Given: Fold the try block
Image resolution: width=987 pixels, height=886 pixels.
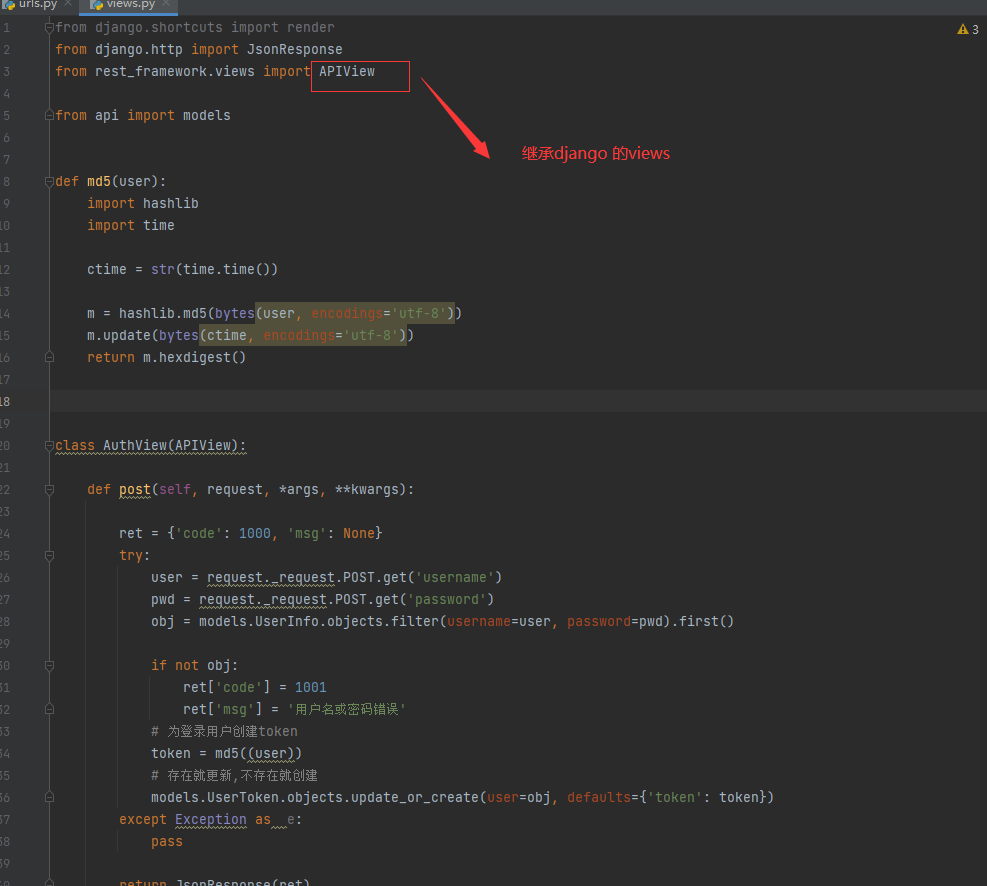Looking at the screenshot, I should point(49,556).
